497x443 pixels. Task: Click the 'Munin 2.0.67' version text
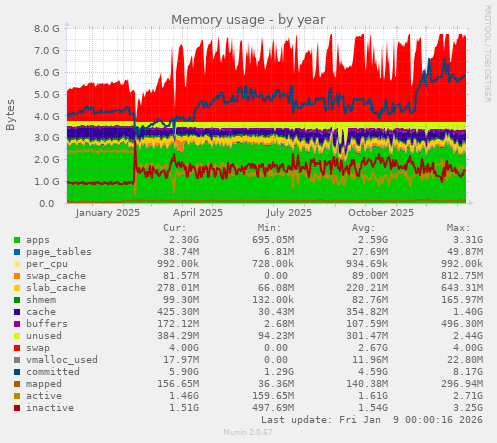pyautogui.click(x=248, y=432)
